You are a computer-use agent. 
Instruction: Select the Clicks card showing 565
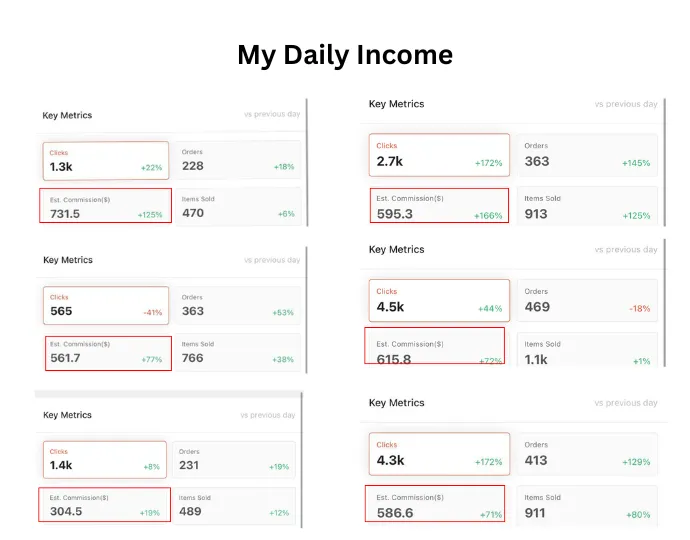click(106, 305)
